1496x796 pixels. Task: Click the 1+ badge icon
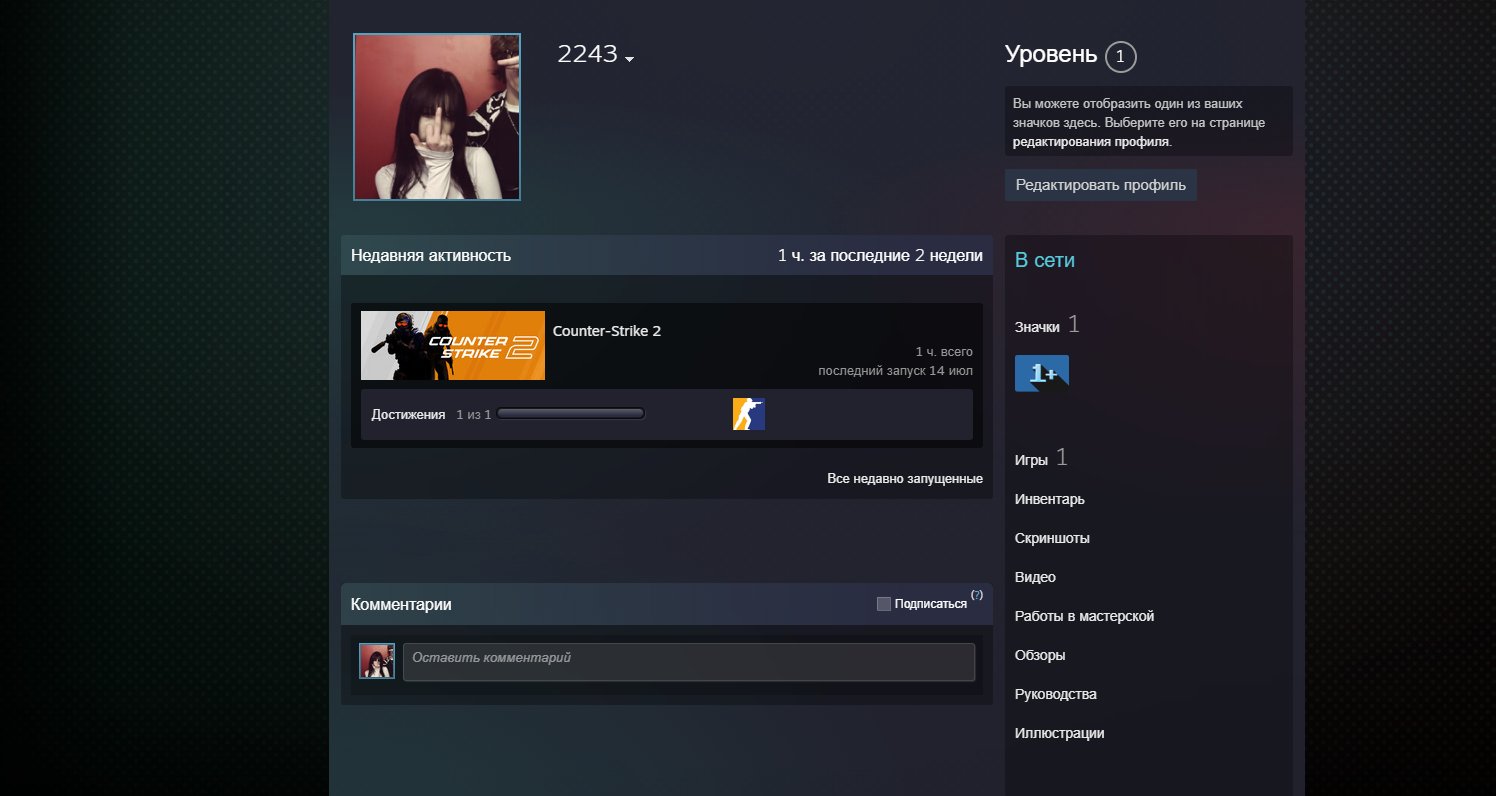click(1042, 373)
